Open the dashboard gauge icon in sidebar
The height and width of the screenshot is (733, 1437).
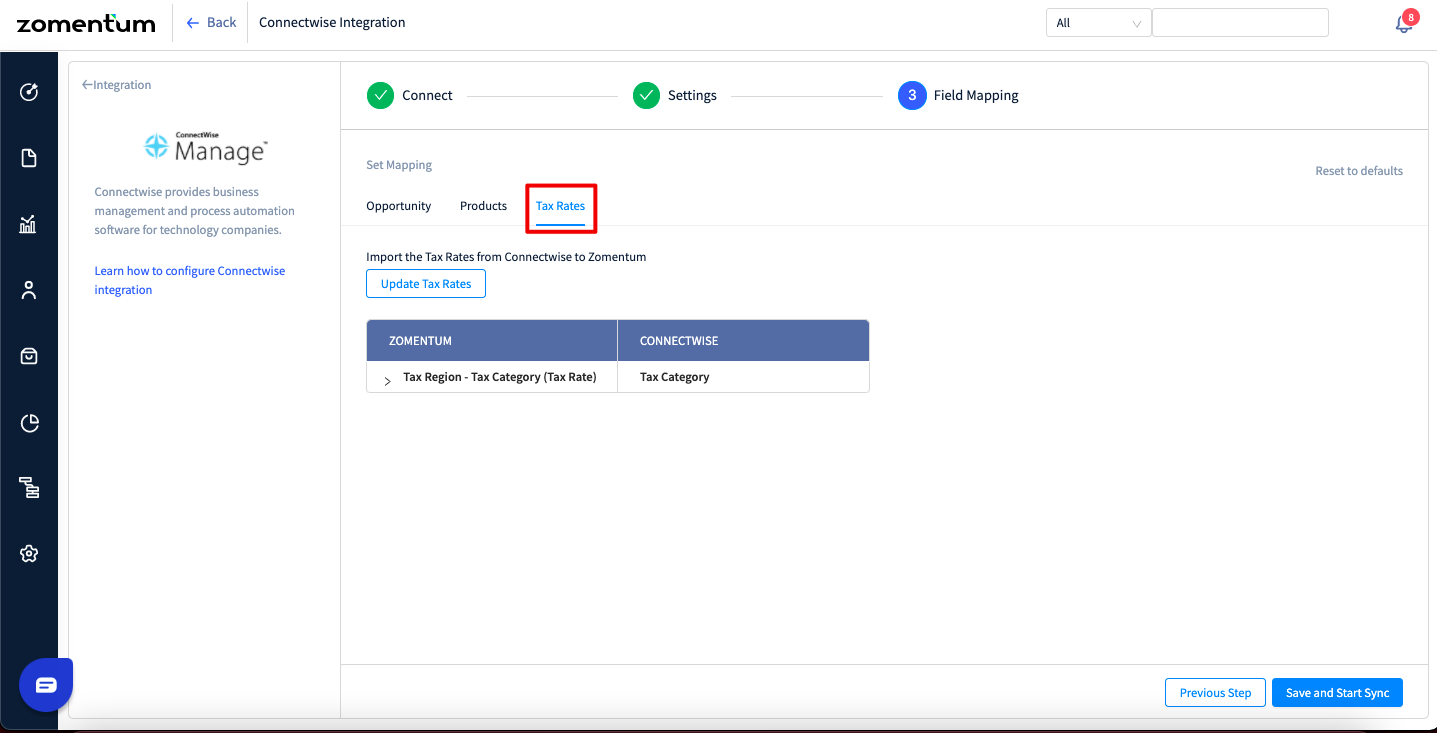pos(29,92)
